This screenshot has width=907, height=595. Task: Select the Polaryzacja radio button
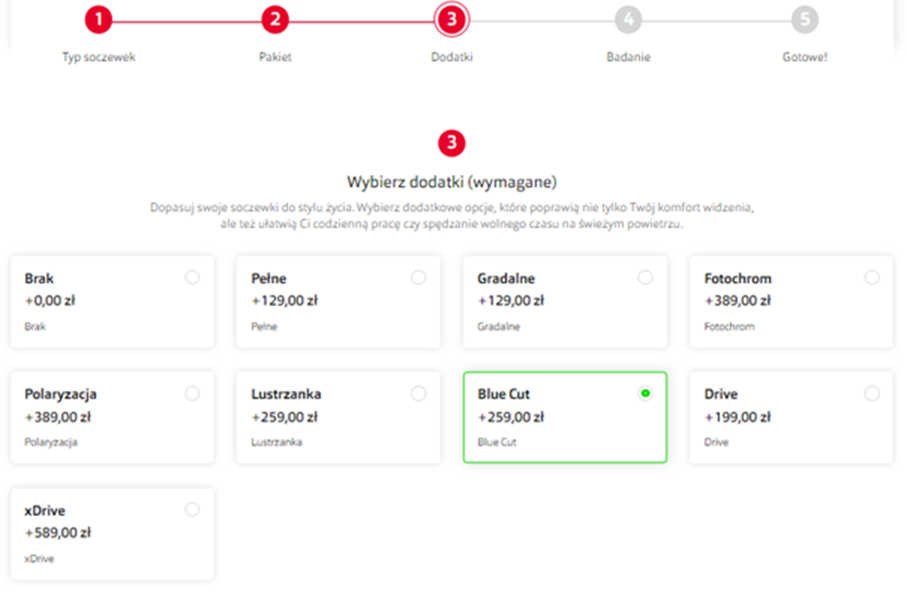[192, 394]
